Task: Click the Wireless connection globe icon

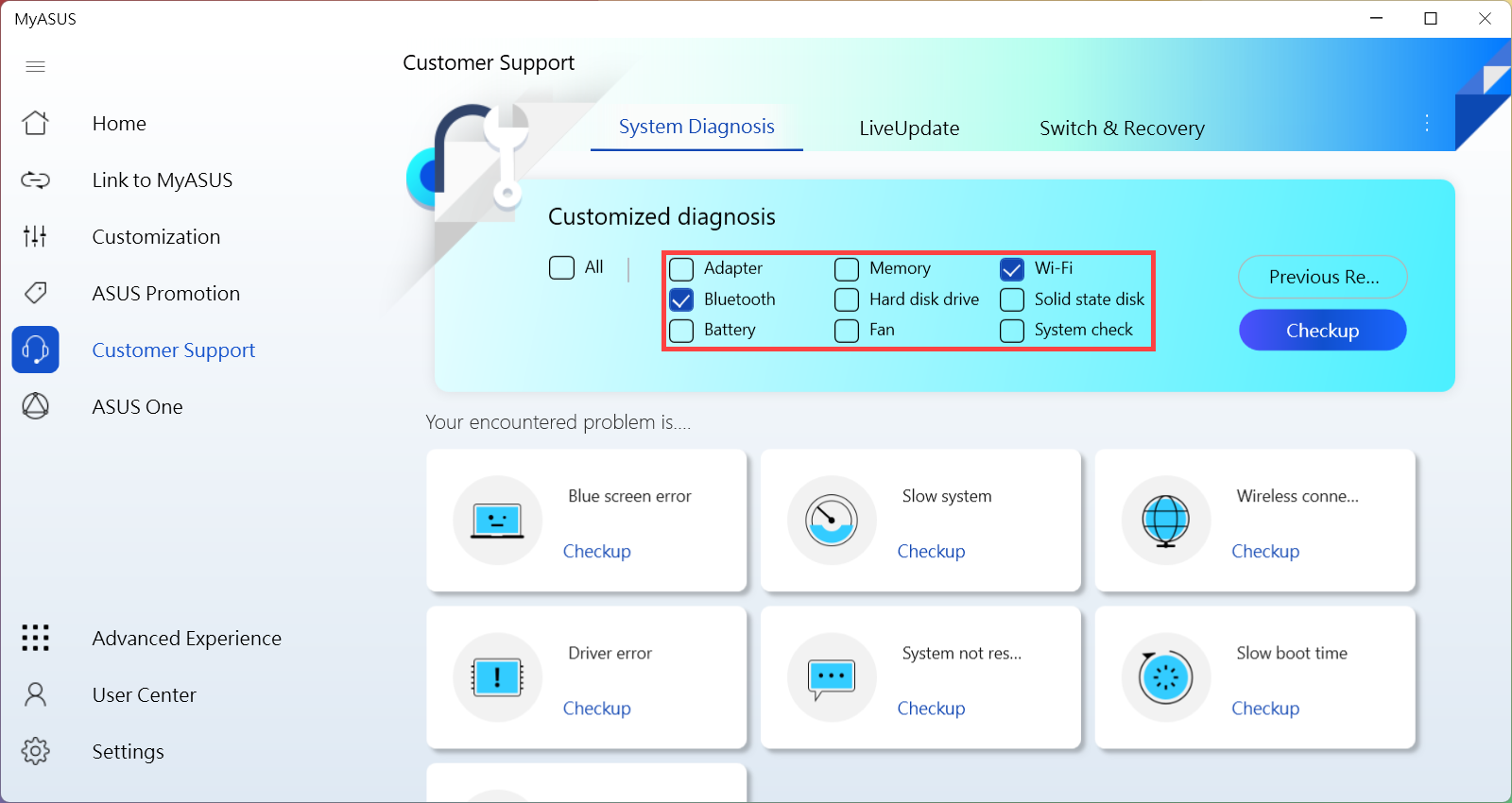Action: 1166,520
